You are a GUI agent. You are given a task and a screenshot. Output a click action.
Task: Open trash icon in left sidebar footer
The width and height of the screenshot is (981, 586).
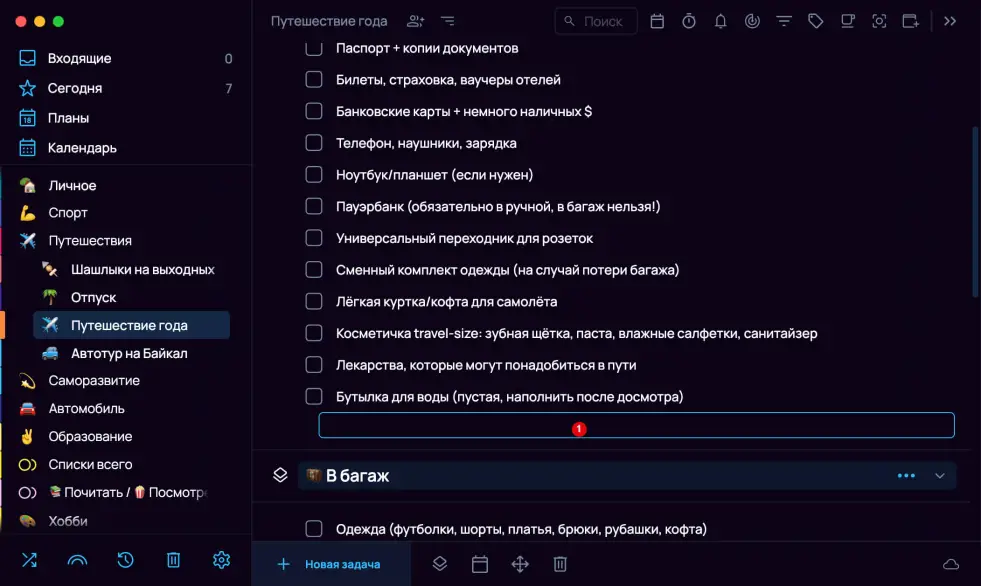click(x=173, y=560)
